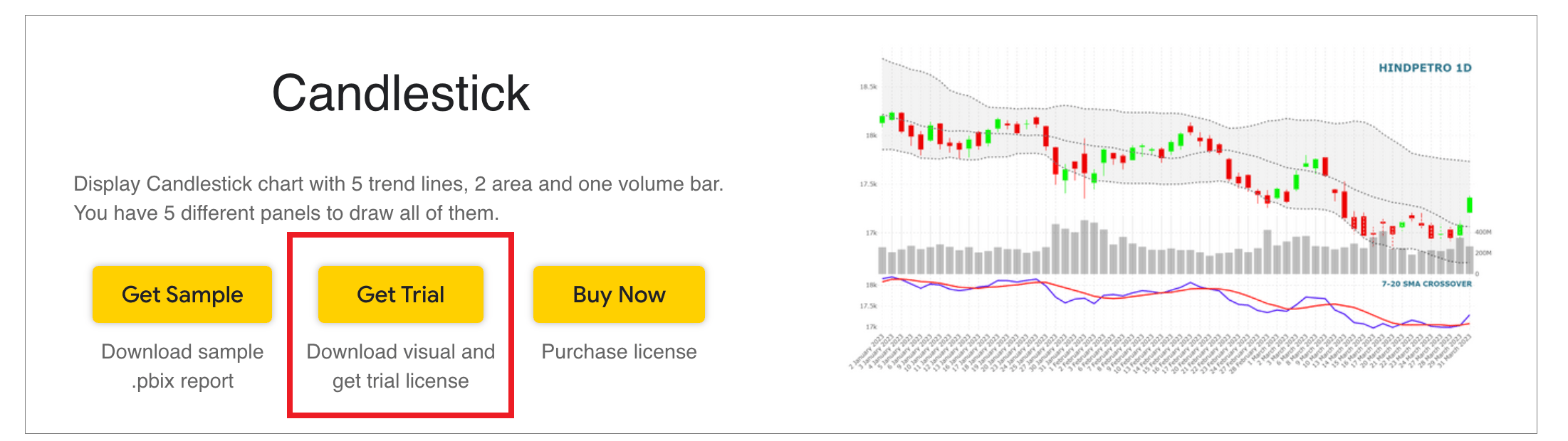
Task: Click inside the red highlight box
Action: click(x=400, y=320)
